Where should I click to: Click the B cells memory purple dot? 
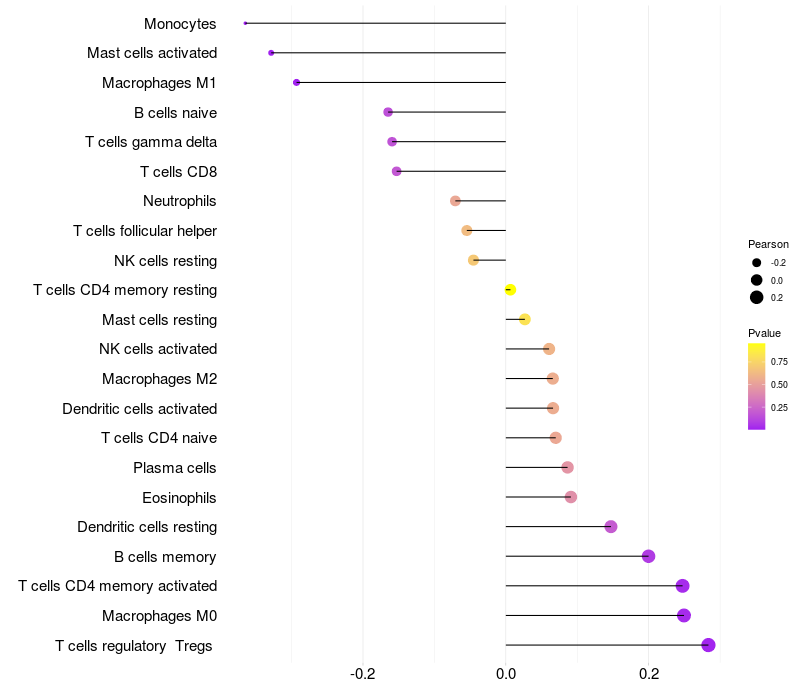coord(648,556)
